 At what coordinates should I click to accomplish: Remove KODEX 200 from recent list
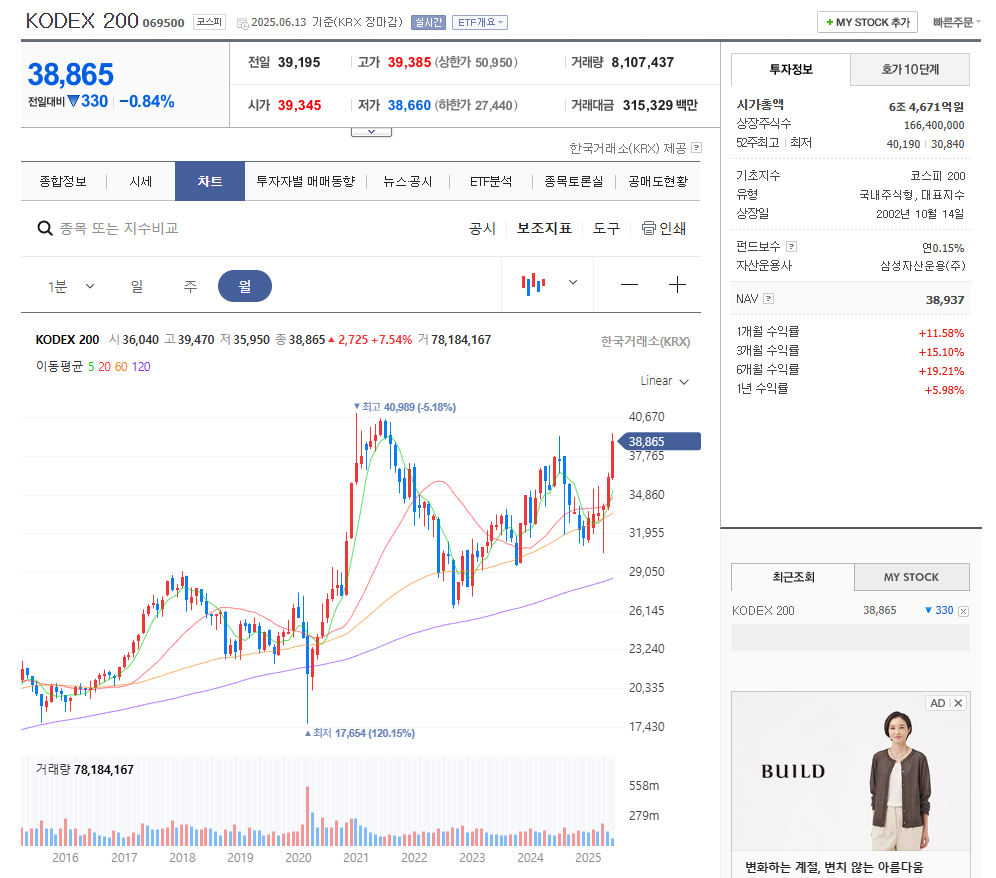pos(964,611)
